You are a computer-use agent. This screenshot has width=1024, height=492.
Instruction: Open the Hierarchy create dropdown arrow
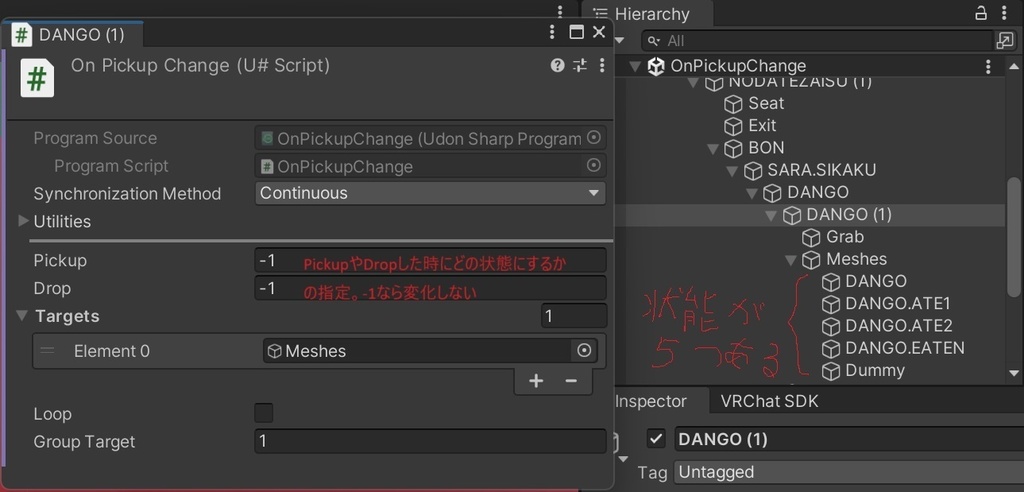point(619,41)
